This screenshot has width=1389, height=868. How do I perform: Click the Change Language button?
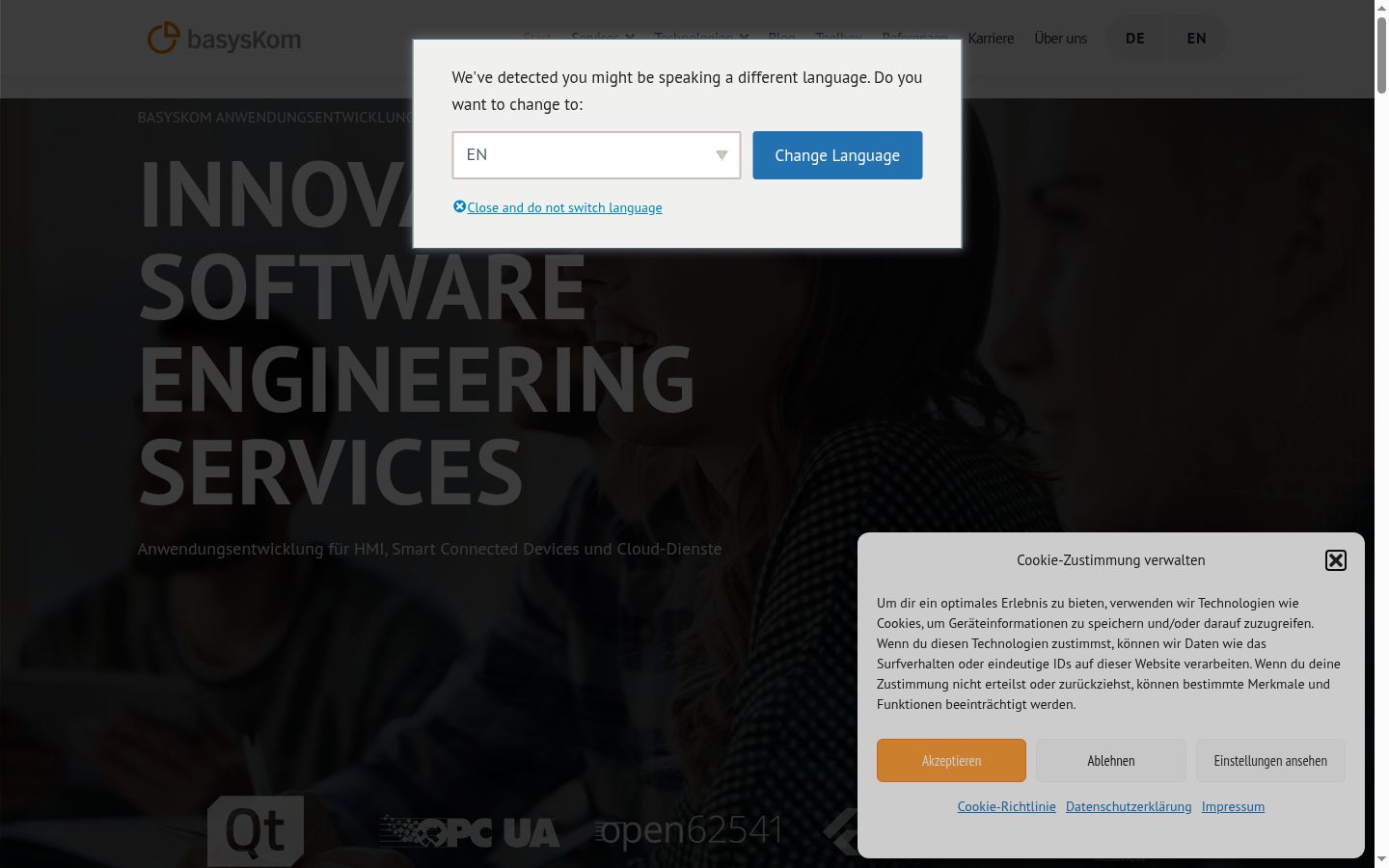click(x=837, y=155)
